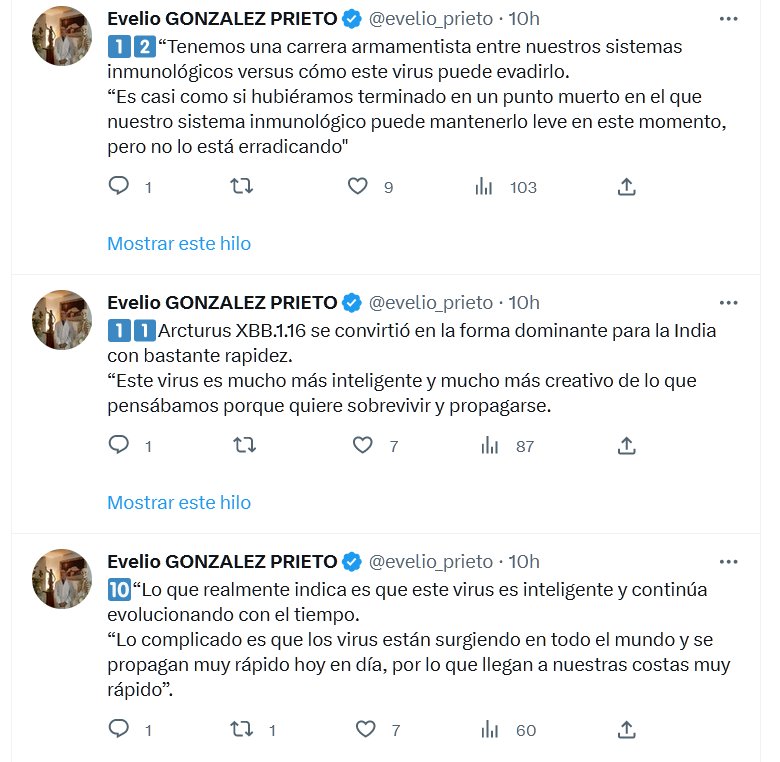Like the Arcturus XBB.1.16 tweet
This screenshot has width=780, height=762.
pos(365,445)
